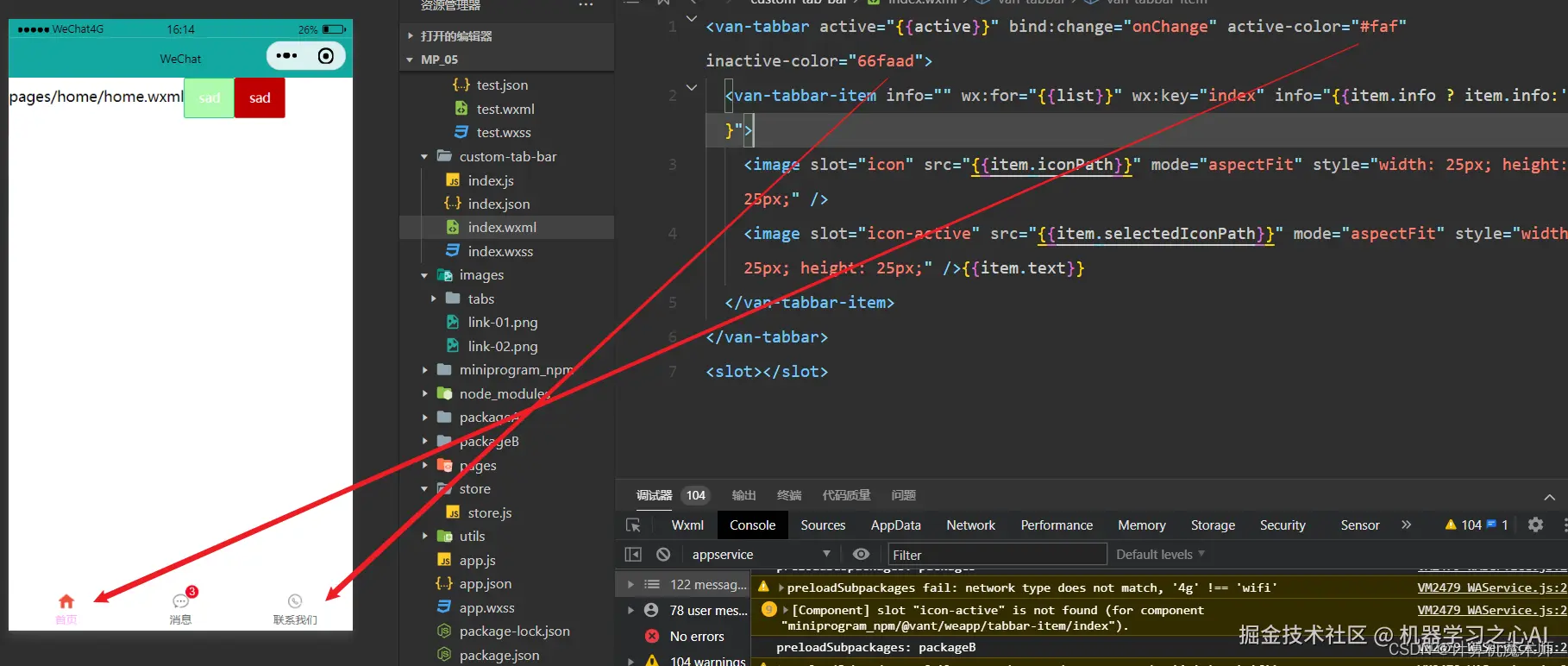Open index.js in custom-tab-bar
Viewport: 1568px width, 666px height.
click(491, 180)
